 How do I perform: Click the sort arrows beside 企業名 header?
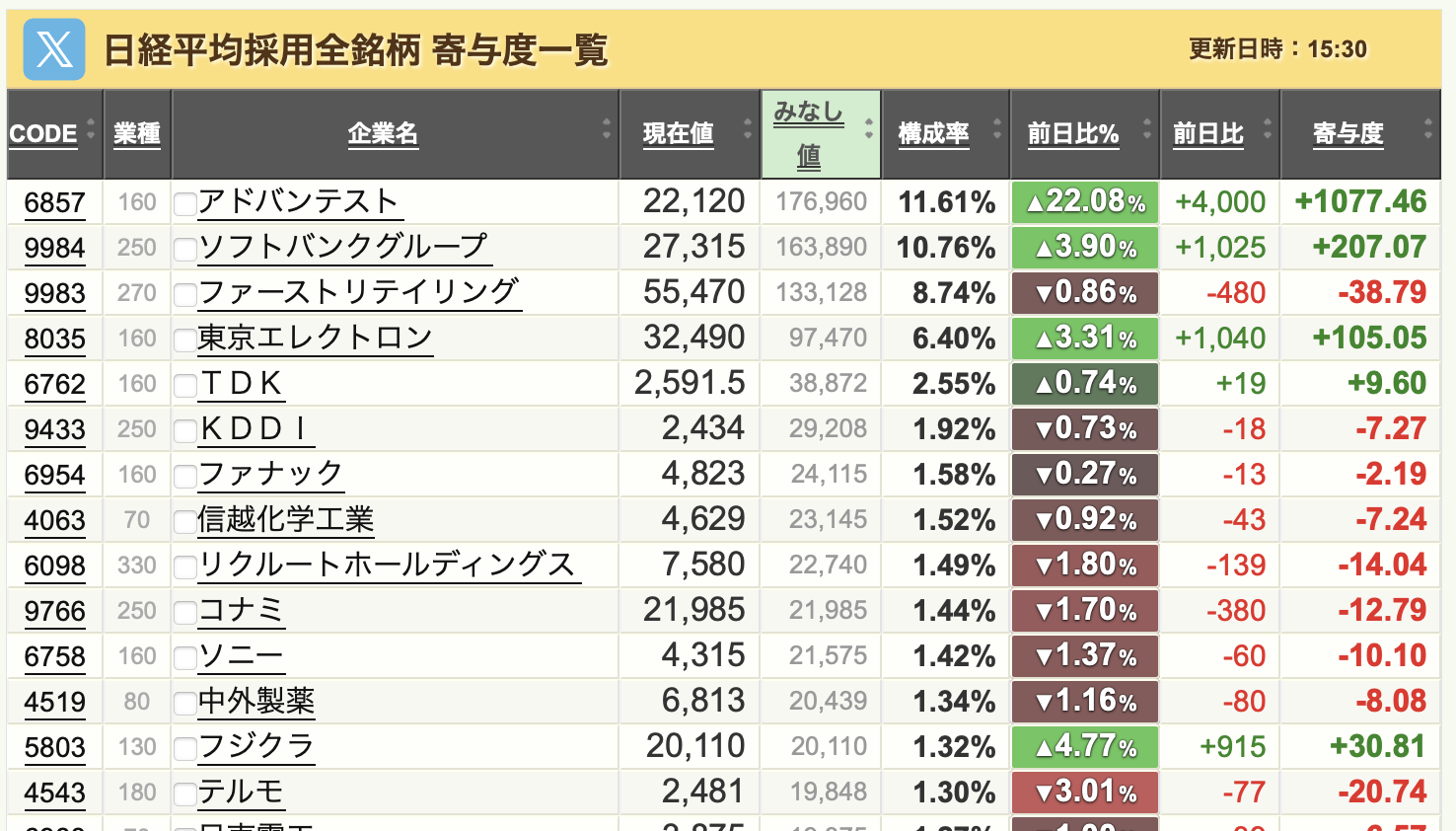[x=606, y=129]
